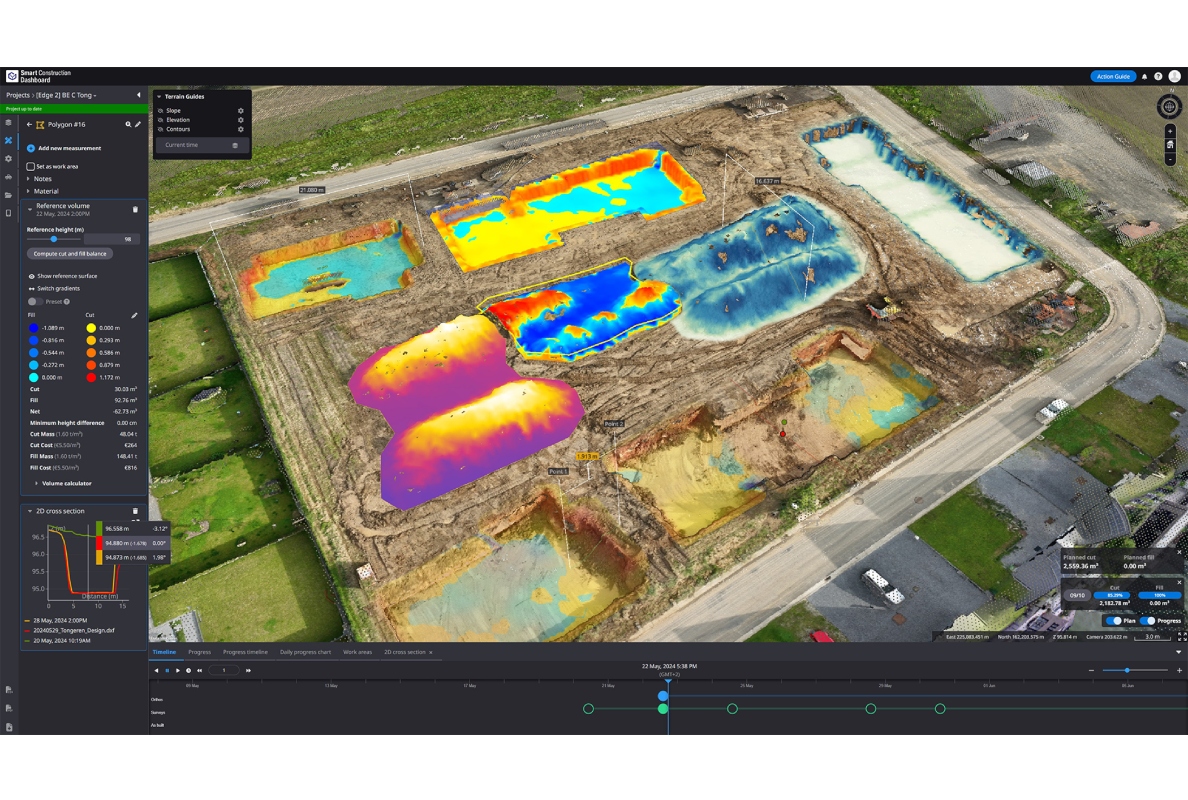Click the 09/10 button in progress panel
The width and height of the screenshot is (1188, 800).
pyautogui.click(x=1077, y=595)
